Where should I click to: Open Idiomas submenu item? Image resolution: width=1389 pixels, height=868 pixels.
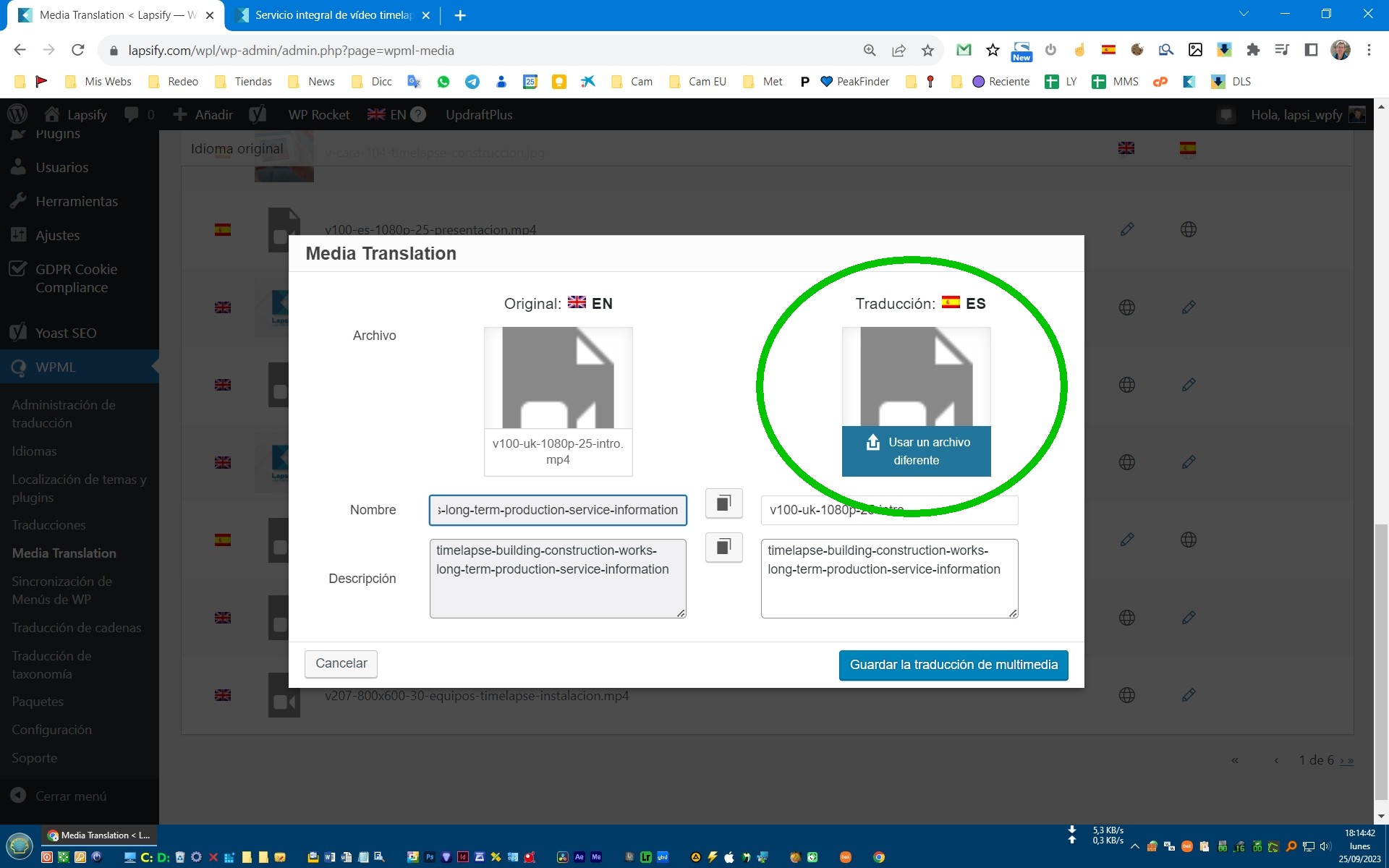pyautogui.click(x=34, y=451)
